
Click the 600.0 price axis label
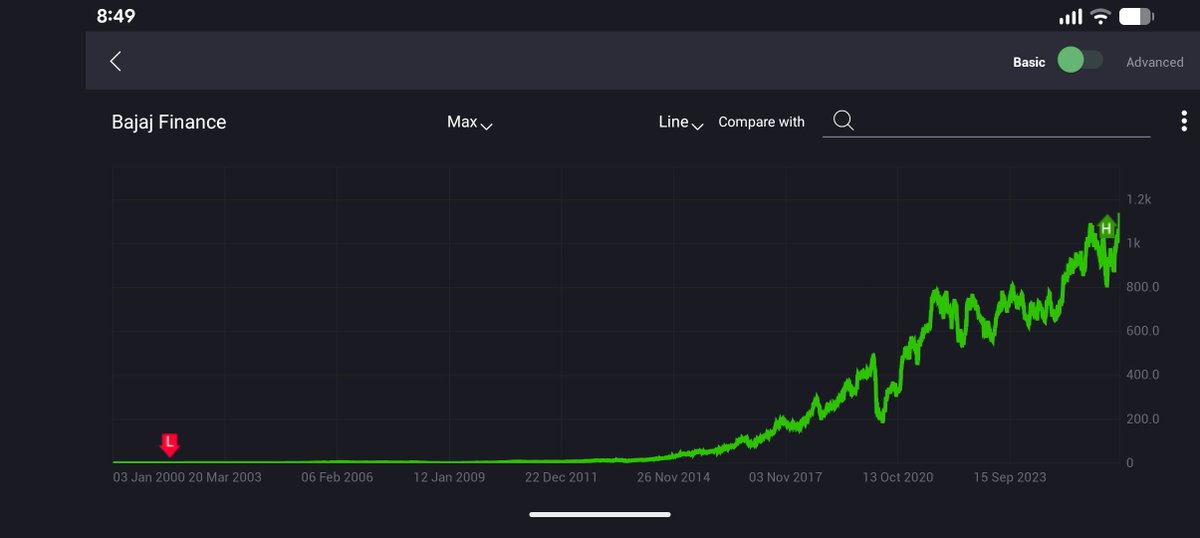(x=1142, y=331)
